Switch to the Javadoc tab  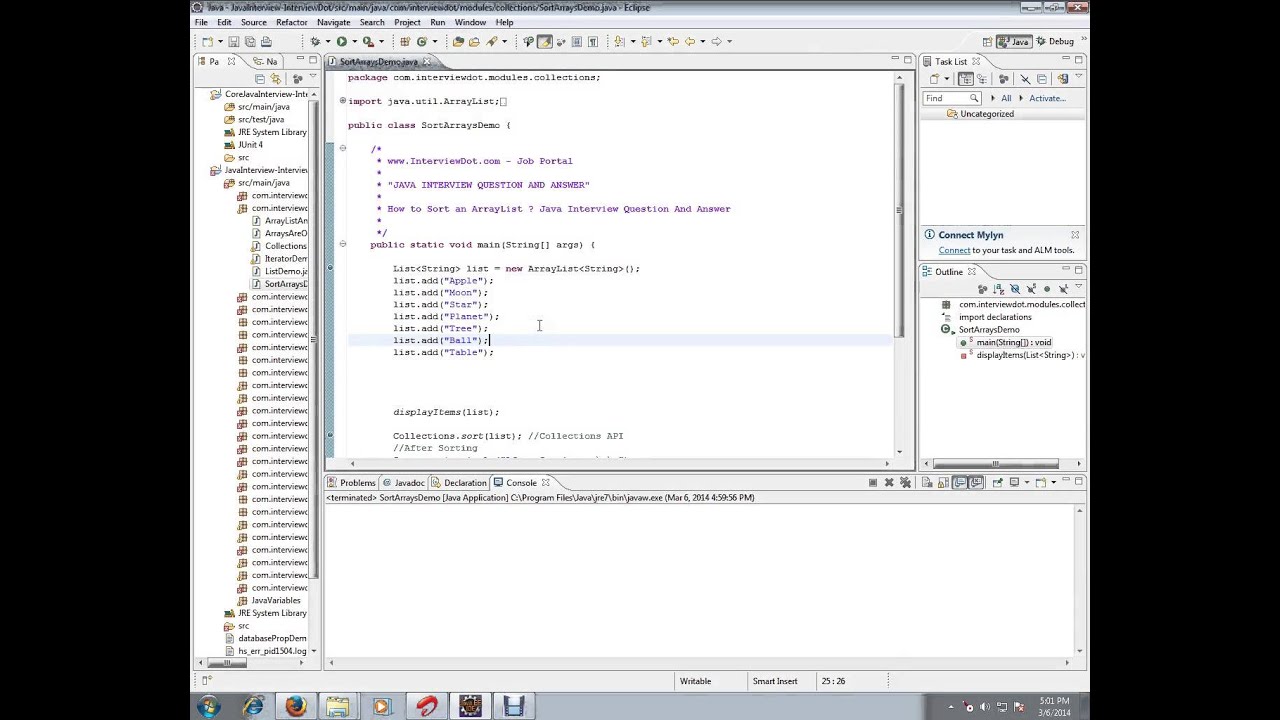(x=404, y=483)
